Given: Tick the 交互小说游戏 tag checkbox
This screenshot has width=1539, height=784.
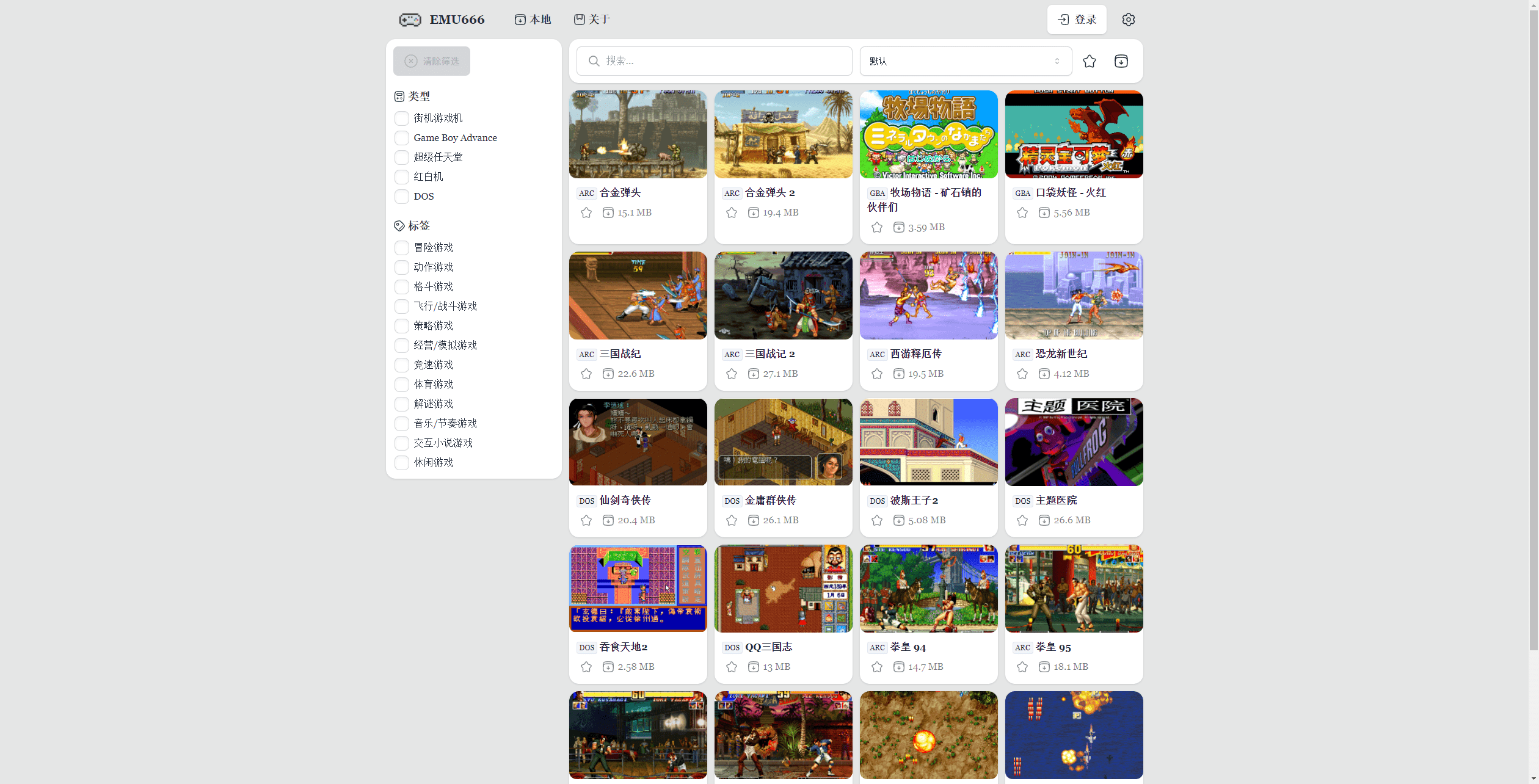Looking at the screenshot, I should 402,443.
